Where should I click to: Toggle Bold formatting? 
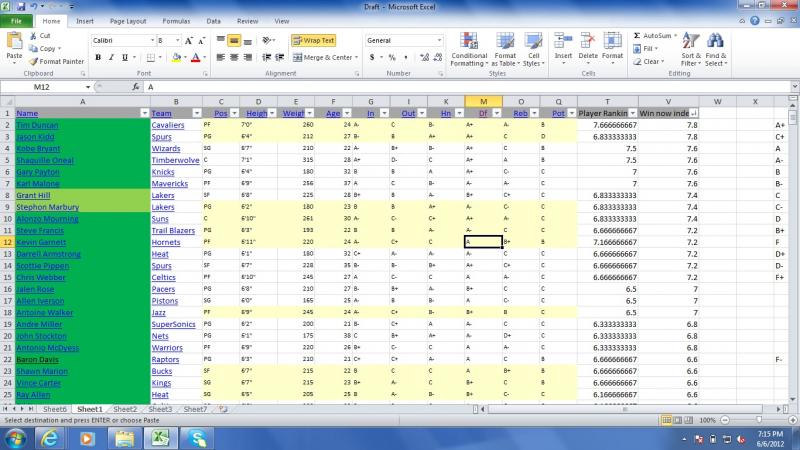[x=98, y=58]
